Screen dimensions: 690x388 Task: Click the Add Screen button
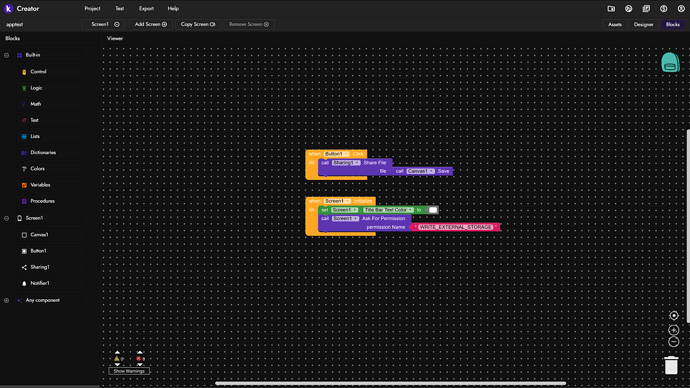point(150,24)
